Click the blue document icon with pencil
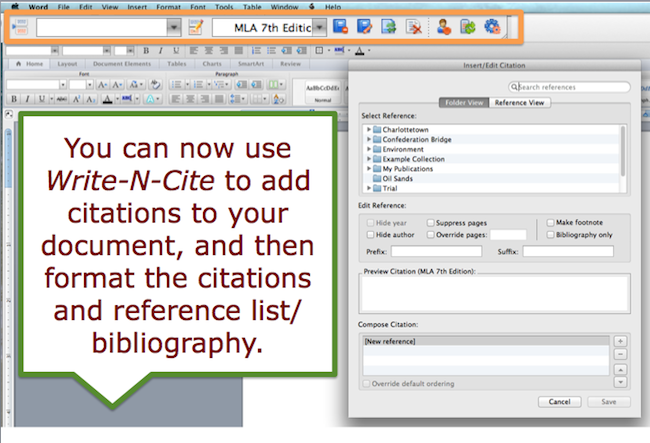Image resolution: width=650 pixels, height=443 pixels. [364, 27]
